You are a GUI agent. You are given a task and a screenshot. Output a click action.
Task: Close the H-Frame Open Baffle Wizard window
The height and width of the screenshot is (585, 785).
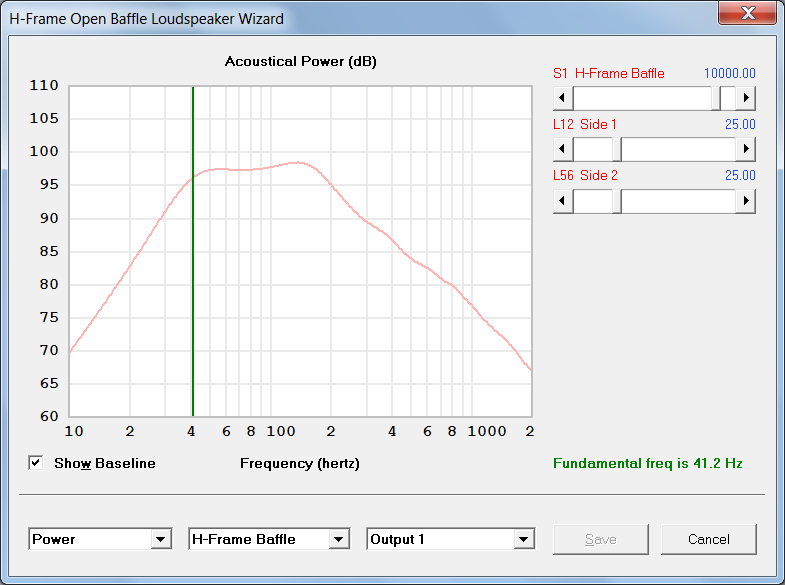pyautogui.click(x=747, y=13)
